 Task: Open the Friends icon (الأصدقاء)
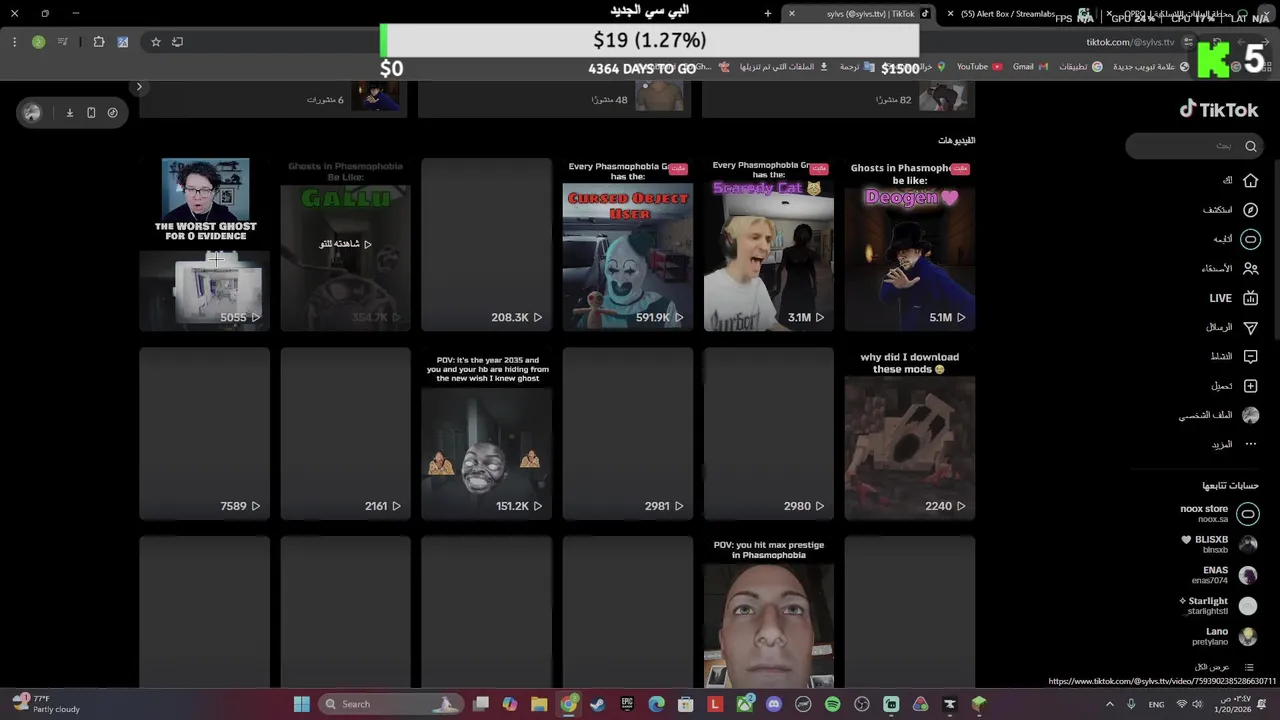(1250, 268)
